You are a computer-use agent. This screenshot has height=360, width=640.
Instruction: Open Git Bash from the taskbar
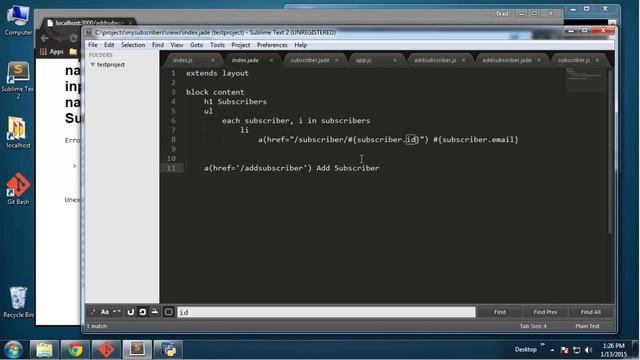coord(106,350)
